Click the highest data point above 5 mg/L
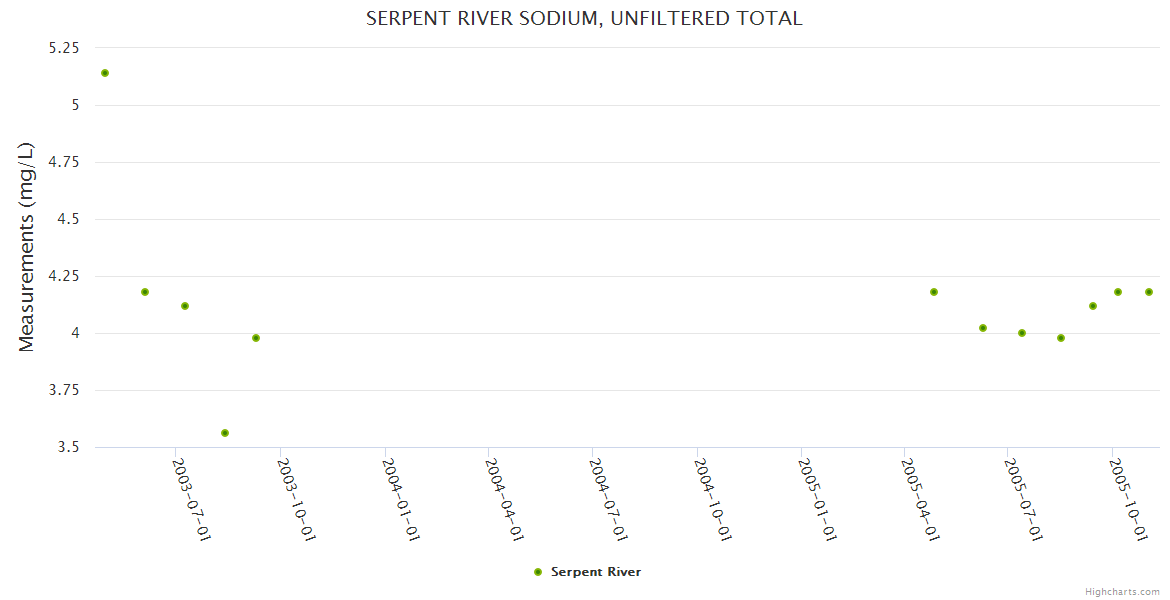Screen dimensions: 1170x600 click(105, 73)
